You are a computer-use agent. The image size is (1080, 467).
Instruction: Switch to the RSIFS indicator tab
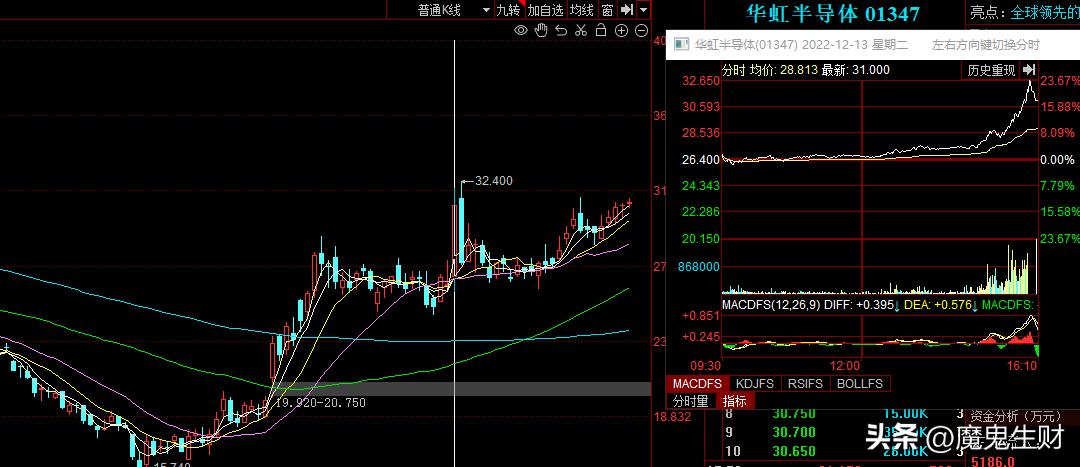pos(805,384)
